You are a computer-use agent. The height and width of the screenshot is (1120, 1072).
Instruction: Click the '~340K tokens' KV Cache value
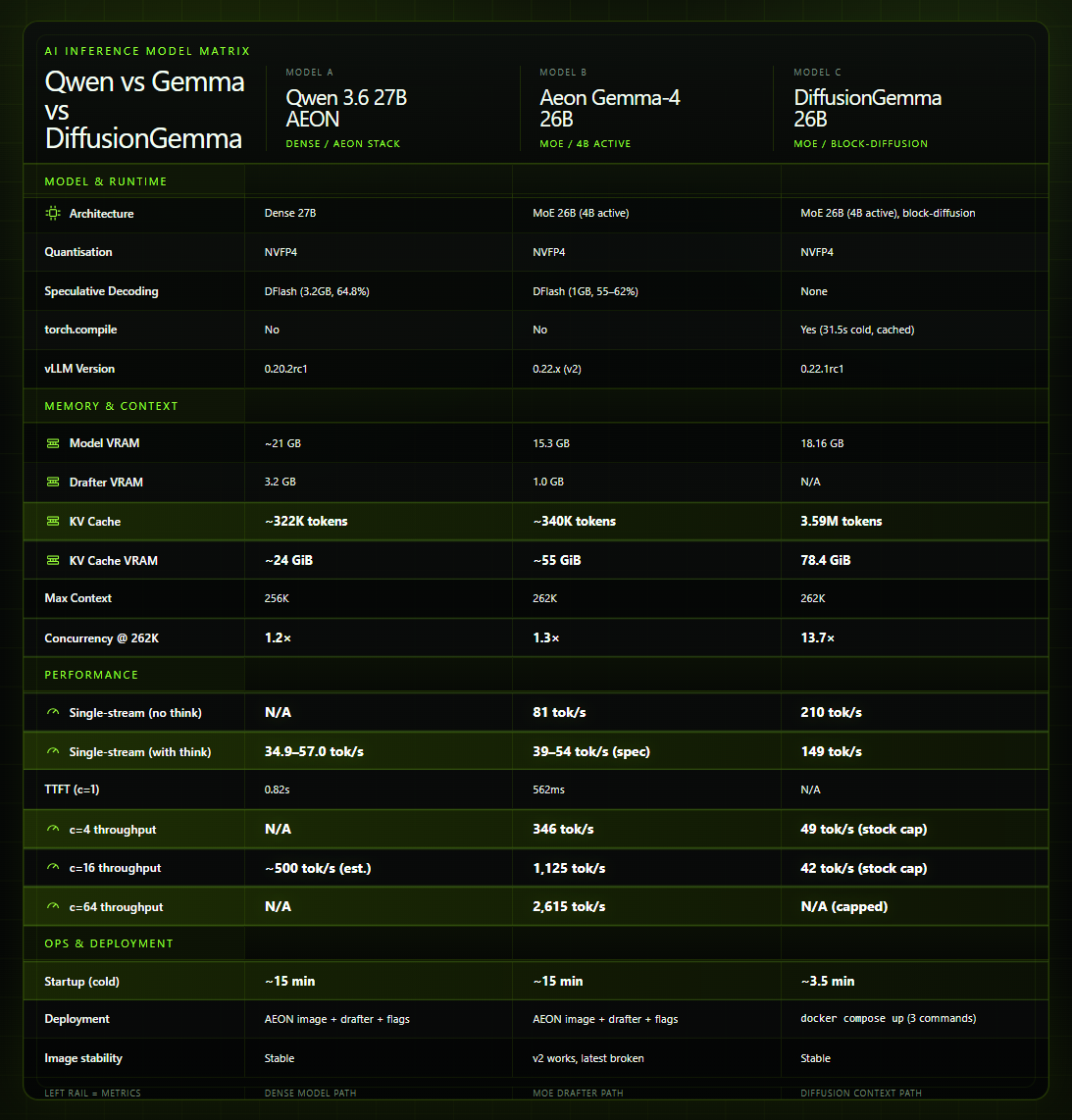coord(574,522)
